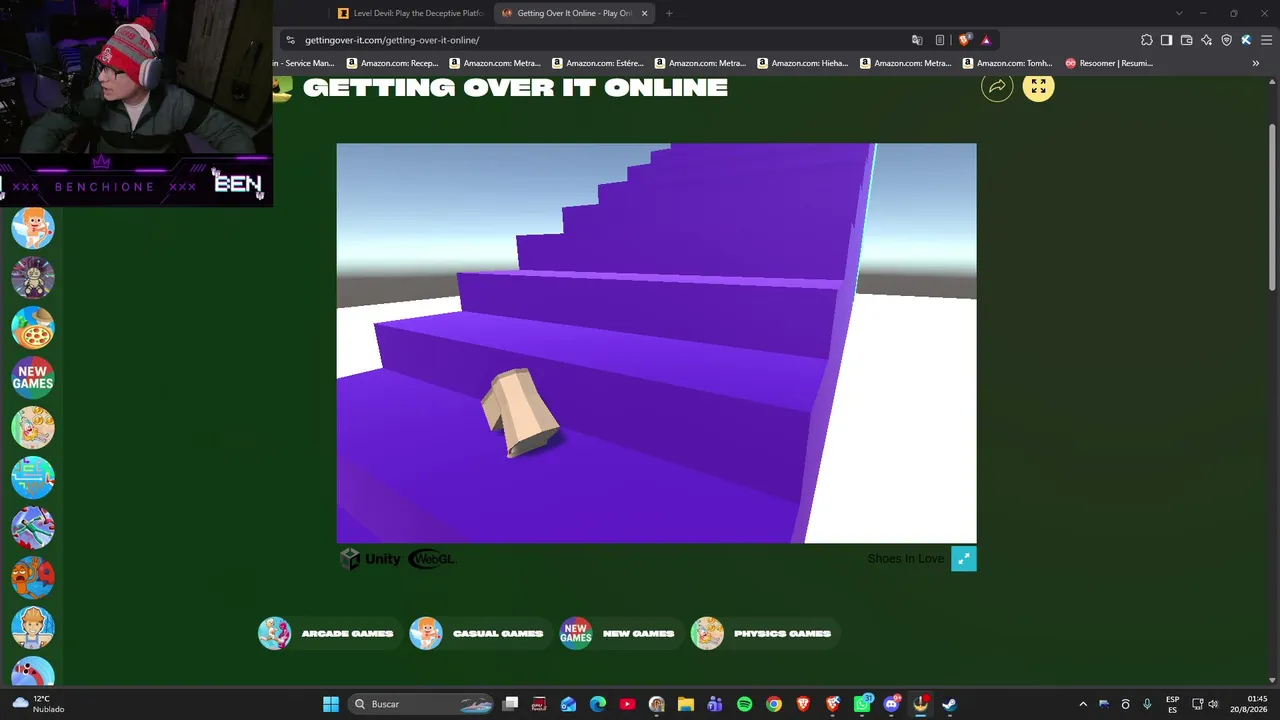Click the share arrow icon beside game title
Screen dimensions: 1280x720
click(997, 87)
